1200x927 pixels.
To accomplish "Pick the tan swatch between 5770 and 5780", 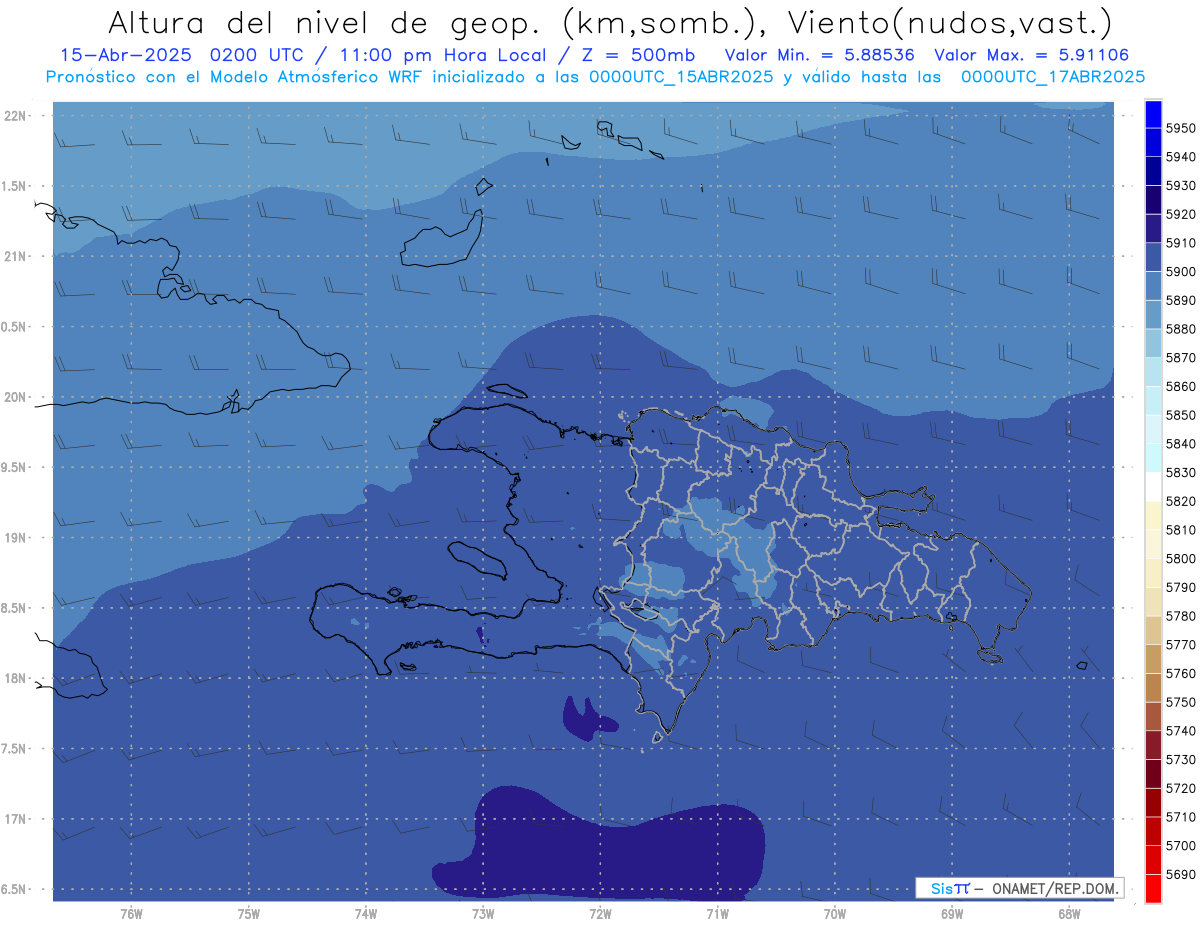I will (1153, 630).
